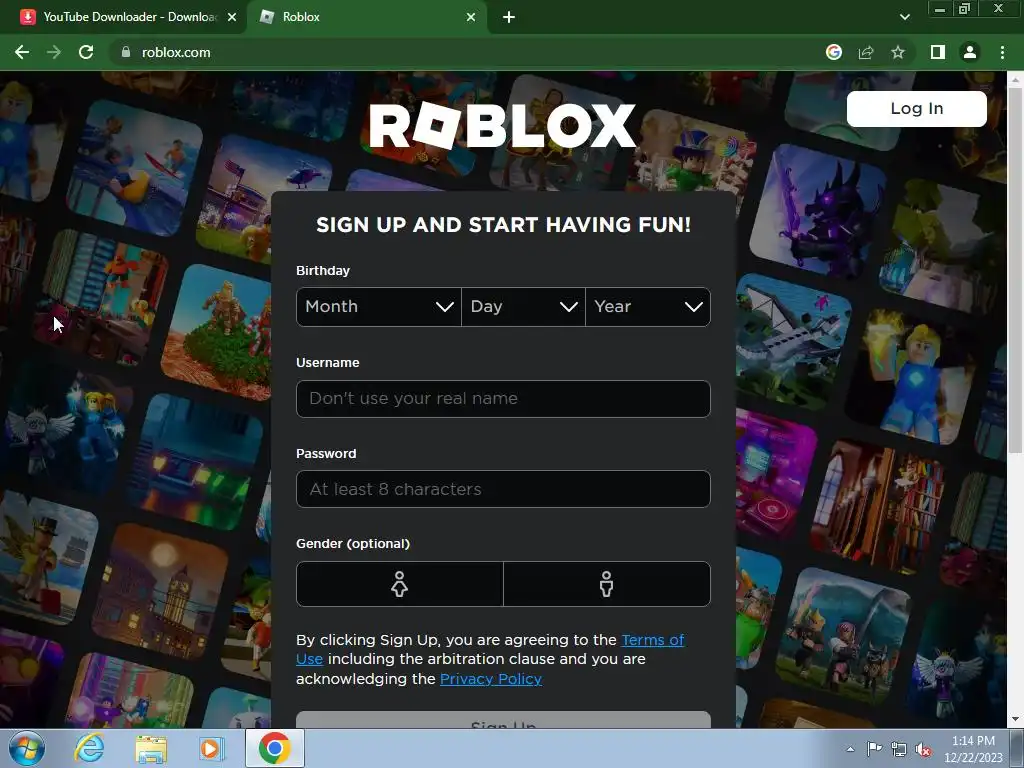The image size is (1024, 768).
Task: Click the taskbar clock and date
Action: coord(973,749)
